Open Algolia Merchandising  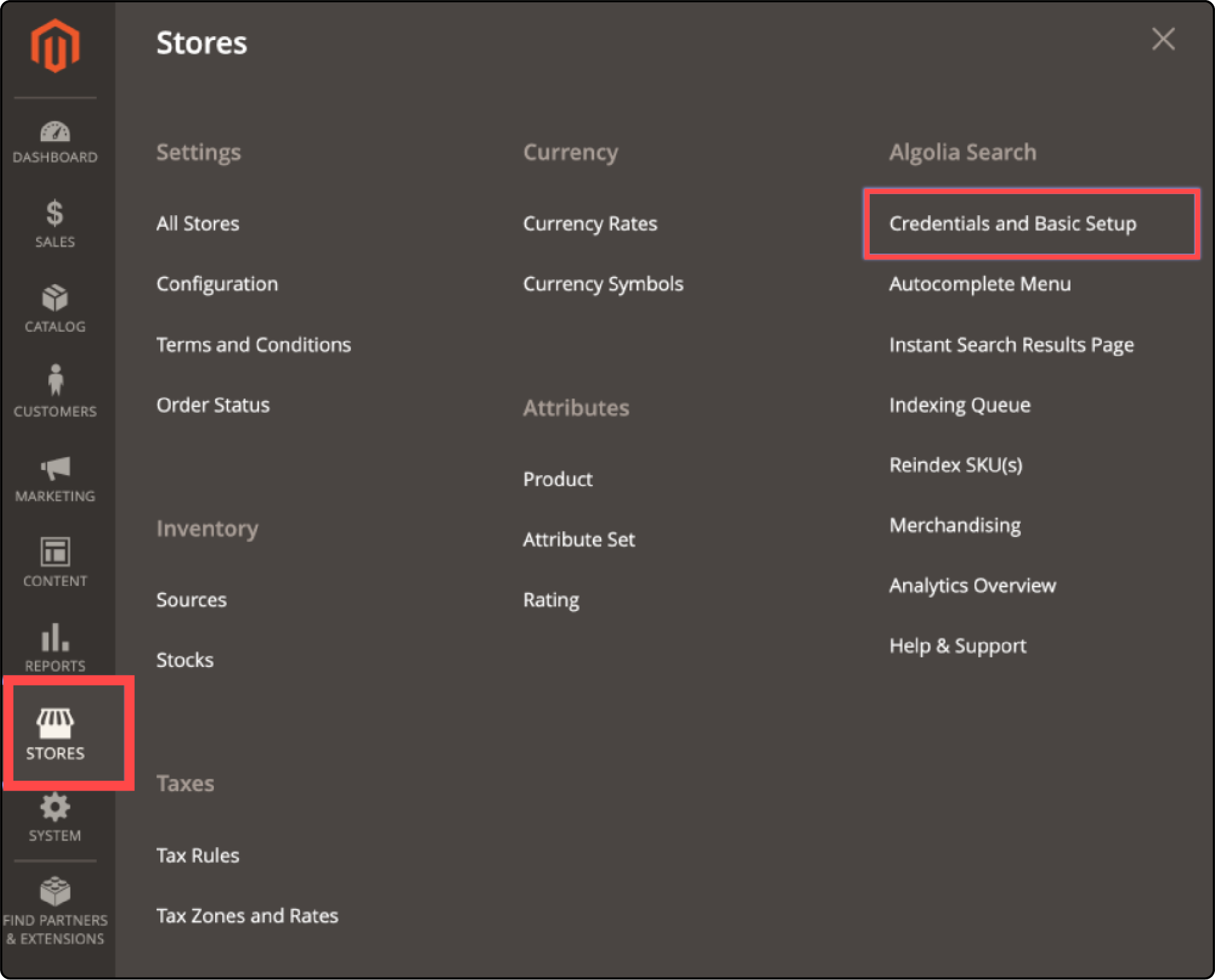(x=955, y=525)
